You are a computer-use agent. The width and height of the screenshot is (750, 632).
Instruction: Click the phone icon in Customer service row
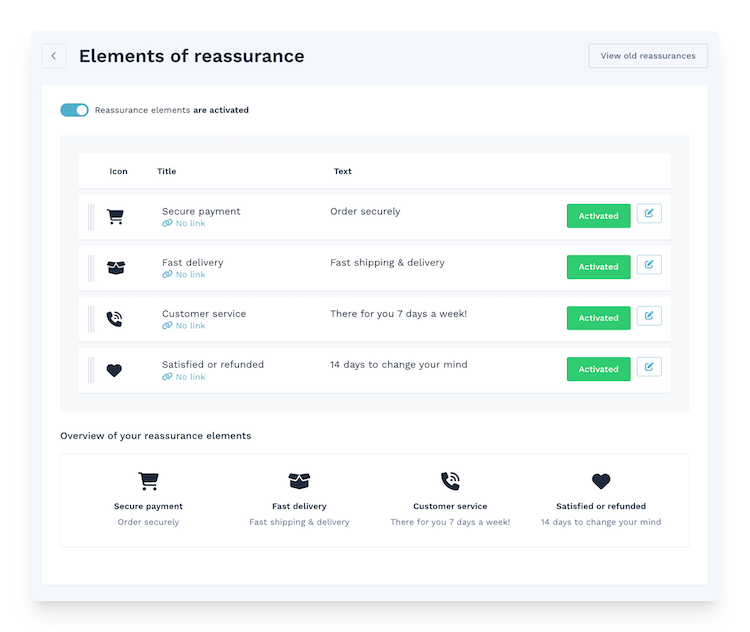[x=115, y=319]
